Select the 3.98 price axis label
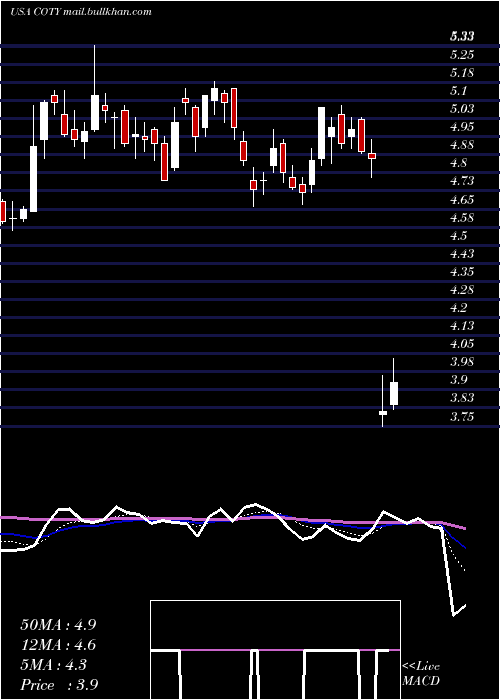500x700 pixels. pos(462,362)
